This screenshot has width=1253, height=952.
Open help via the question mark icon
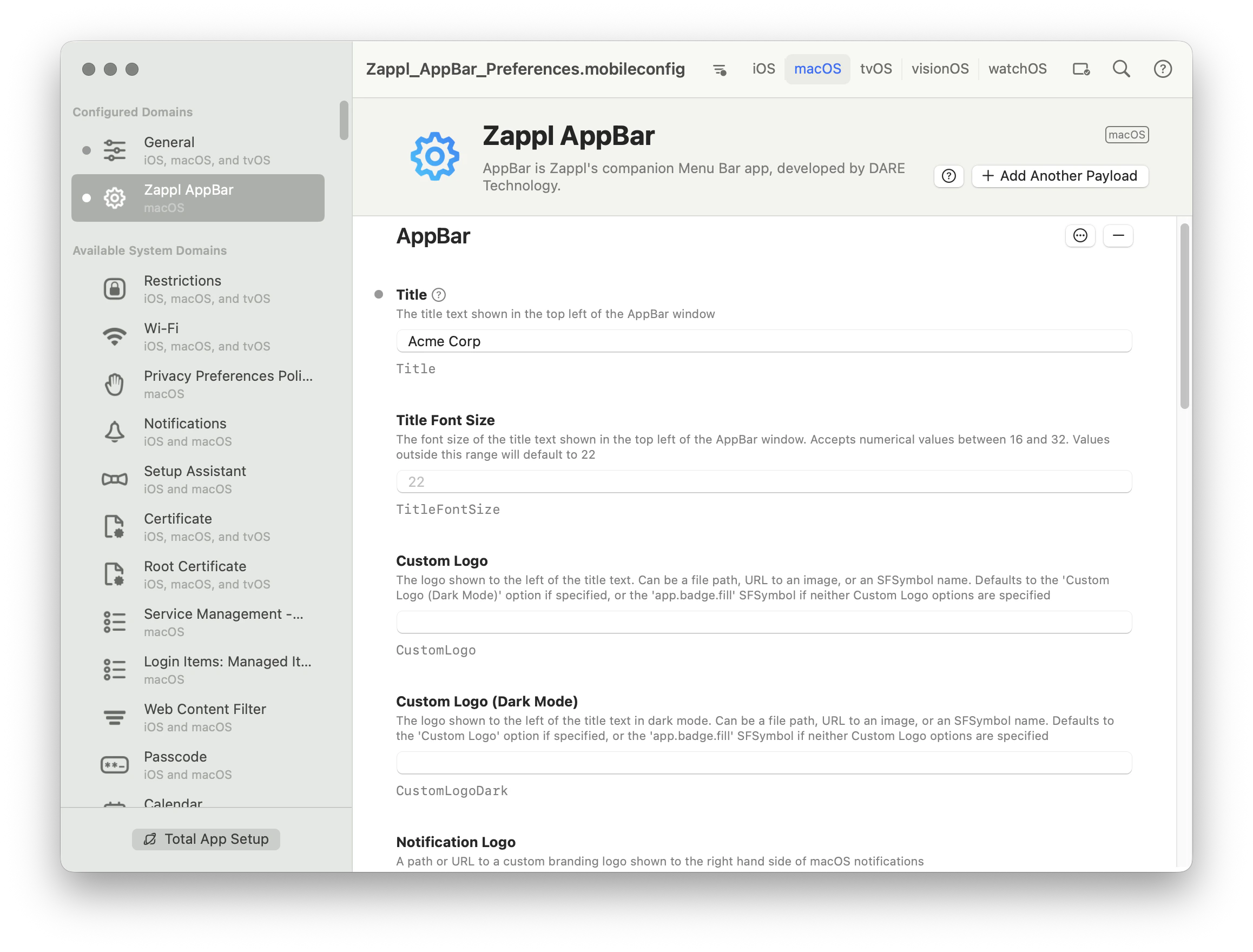tap(1162, 69)
